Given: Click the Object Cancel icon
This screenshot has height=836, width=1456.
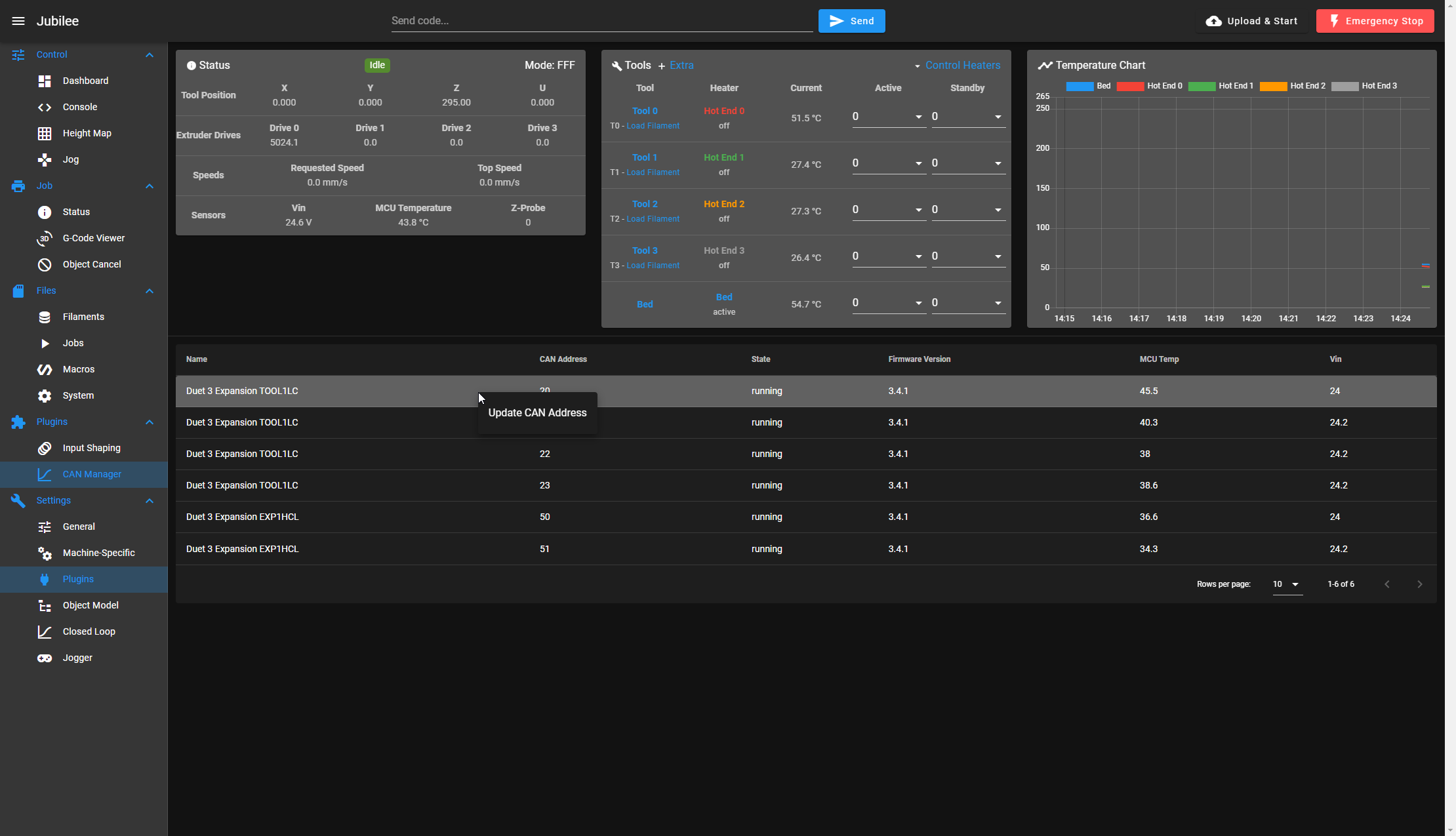Looking at the screenshot, I should [x=45, y=264].
